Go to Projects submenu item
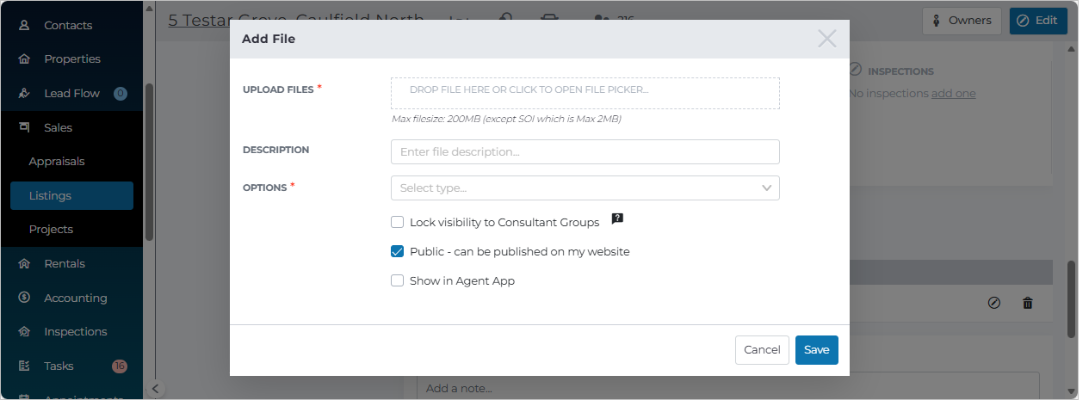Screen dimensions: 1080x400 (51, 229)
